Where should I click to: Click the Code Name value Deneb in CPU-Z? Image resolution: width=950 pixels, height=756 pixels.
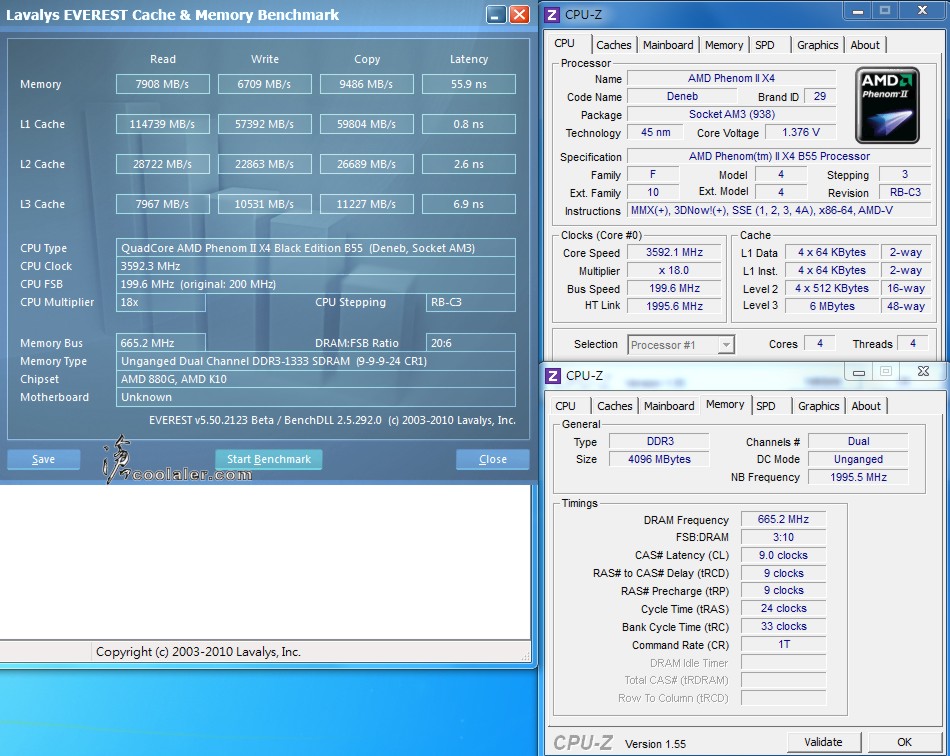(x=682, y=96)
